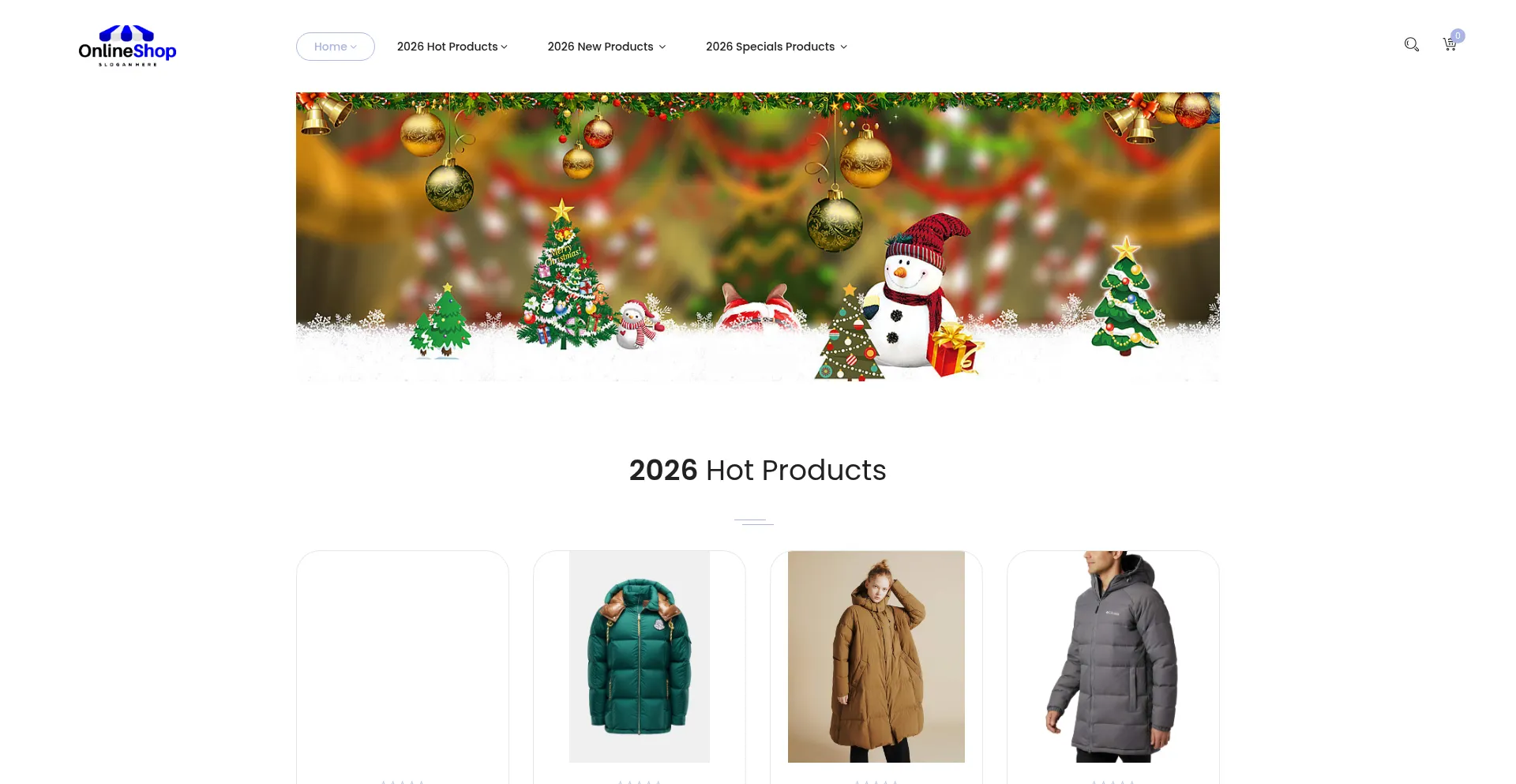The image size is (1516, 784).
Task: Open the Home menu item
Action: tap(336, 47)
